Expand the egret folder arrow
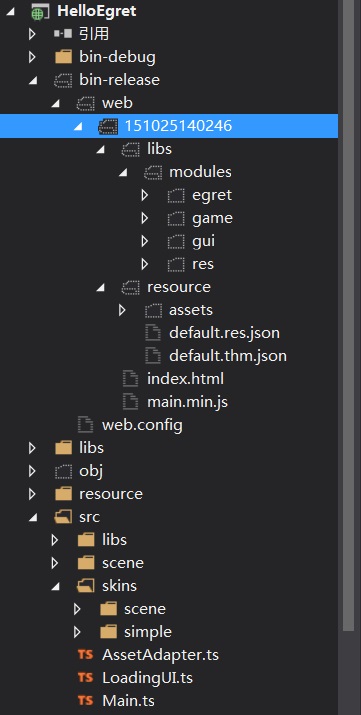 (145, 195)
